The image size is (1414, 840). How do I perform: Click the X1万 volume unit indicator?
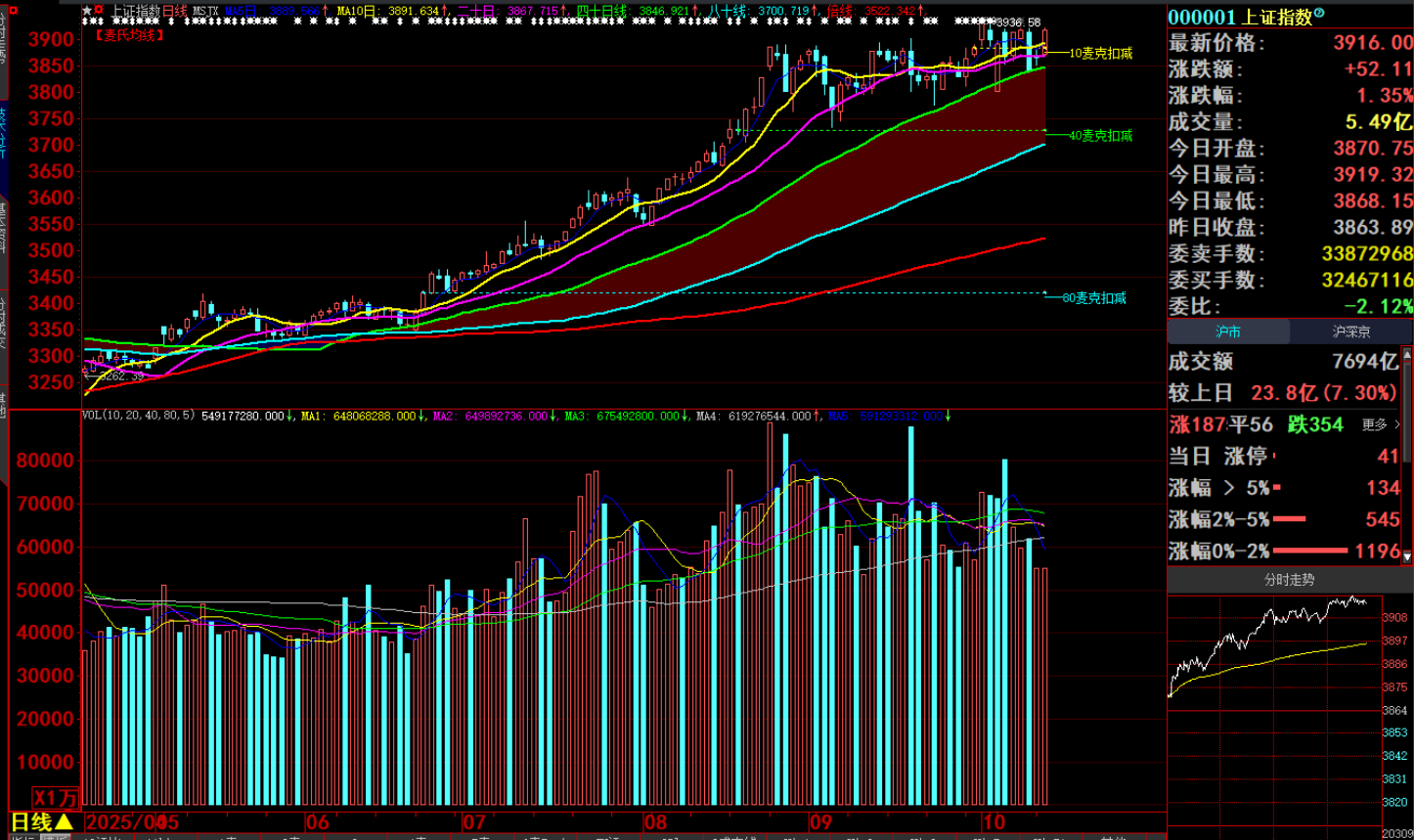(55, 798)
